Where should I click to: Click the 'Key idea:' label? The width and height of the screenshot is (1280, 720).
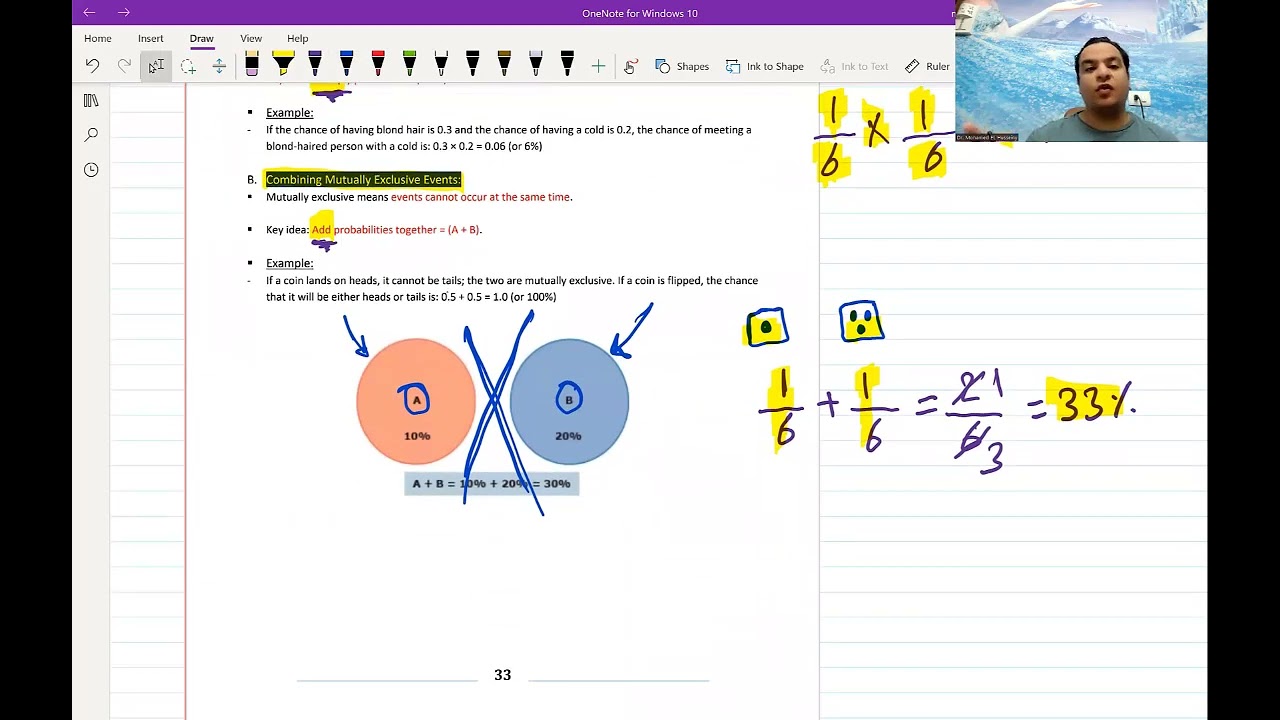pyautogui.click(x=287, y=230)
